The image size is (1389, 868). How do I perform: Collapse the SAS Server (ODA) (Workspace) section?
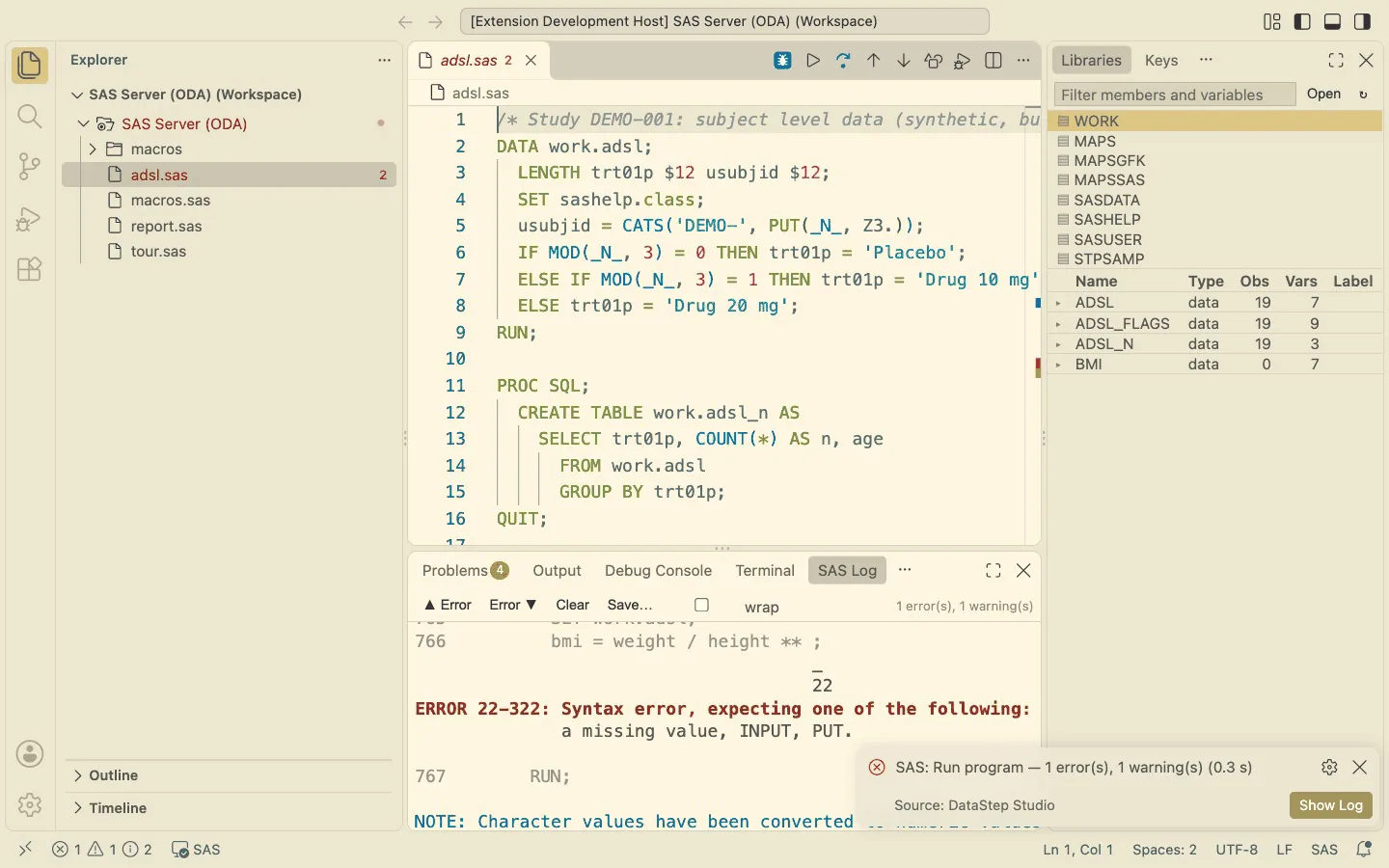coord(77,95)
